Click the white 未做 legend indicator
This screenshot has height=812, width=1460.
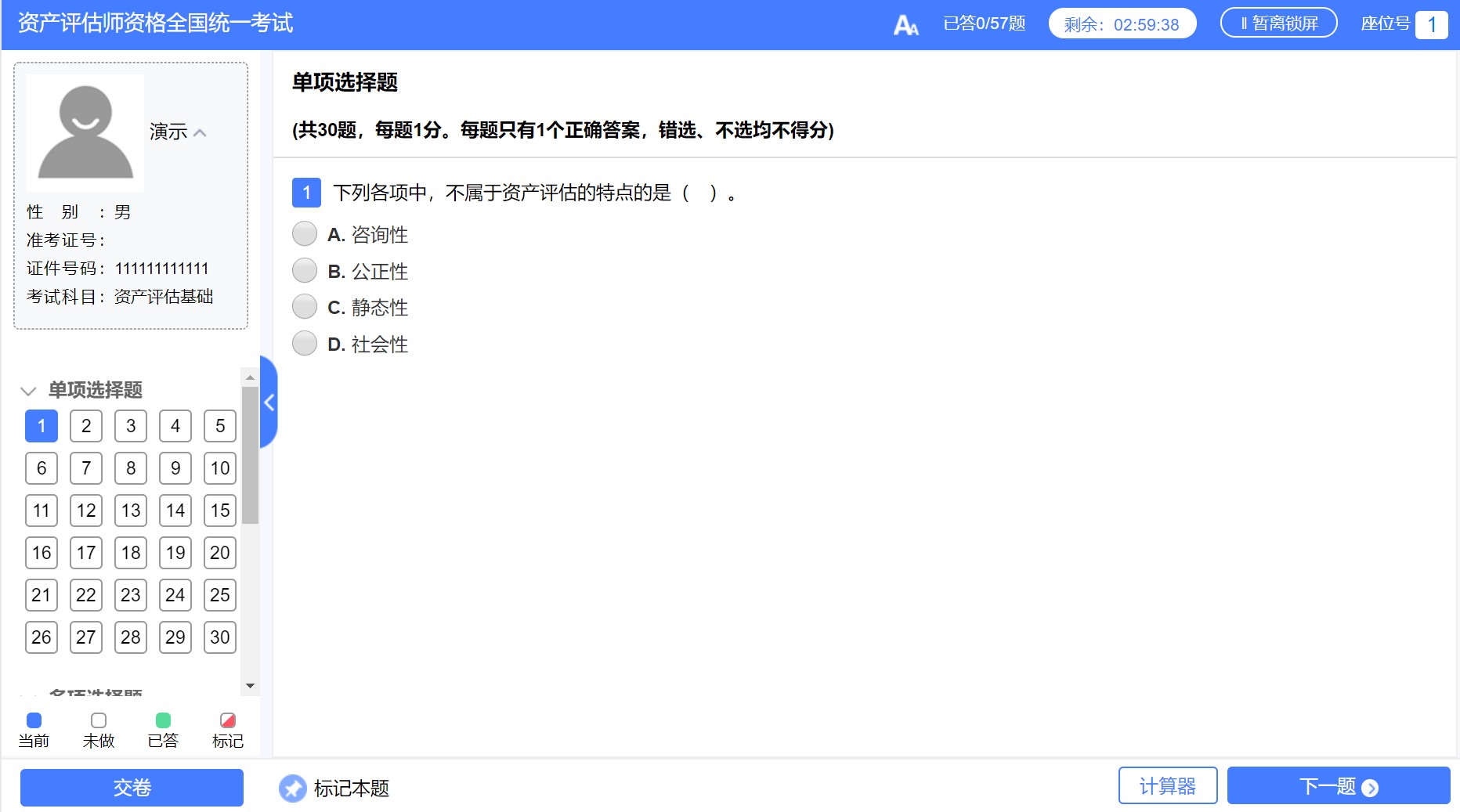pos(97,719)
